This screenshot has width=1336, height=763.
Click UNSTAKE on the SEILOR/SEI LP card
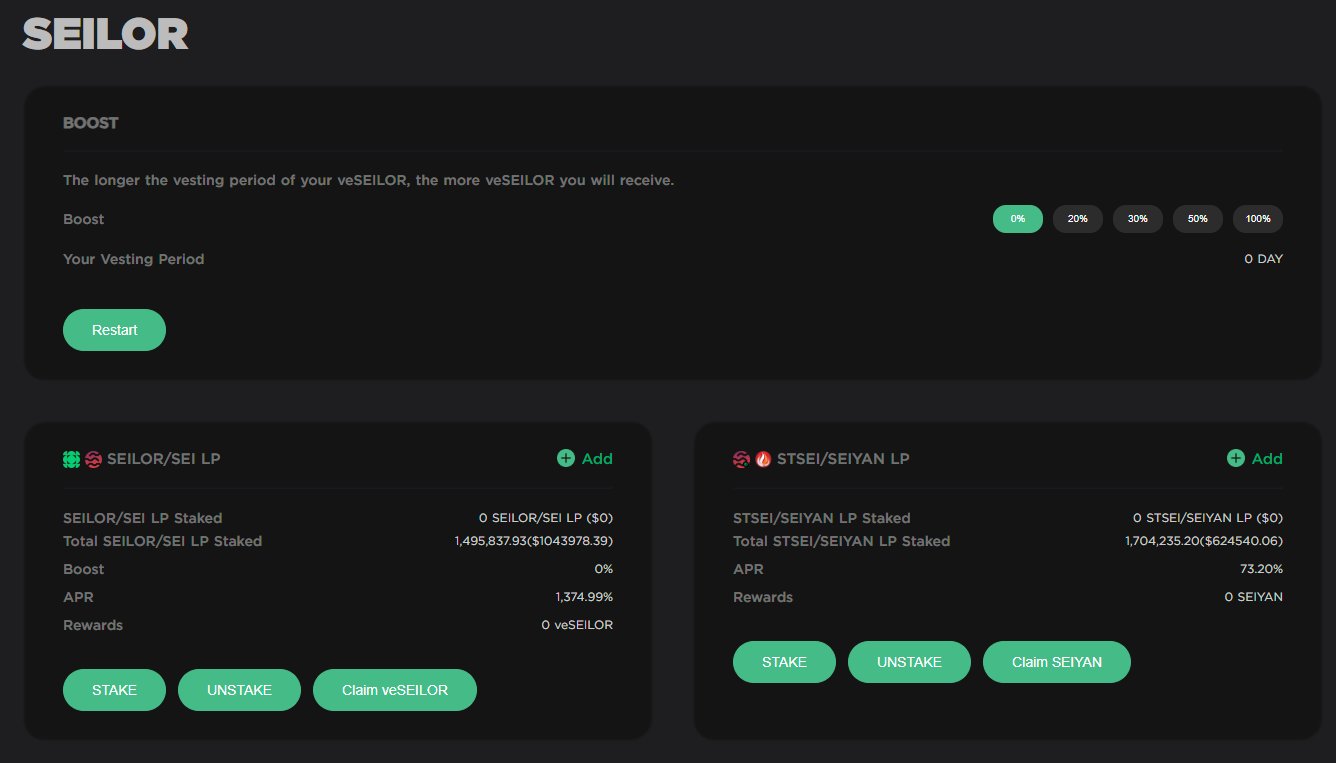point(239,689)
